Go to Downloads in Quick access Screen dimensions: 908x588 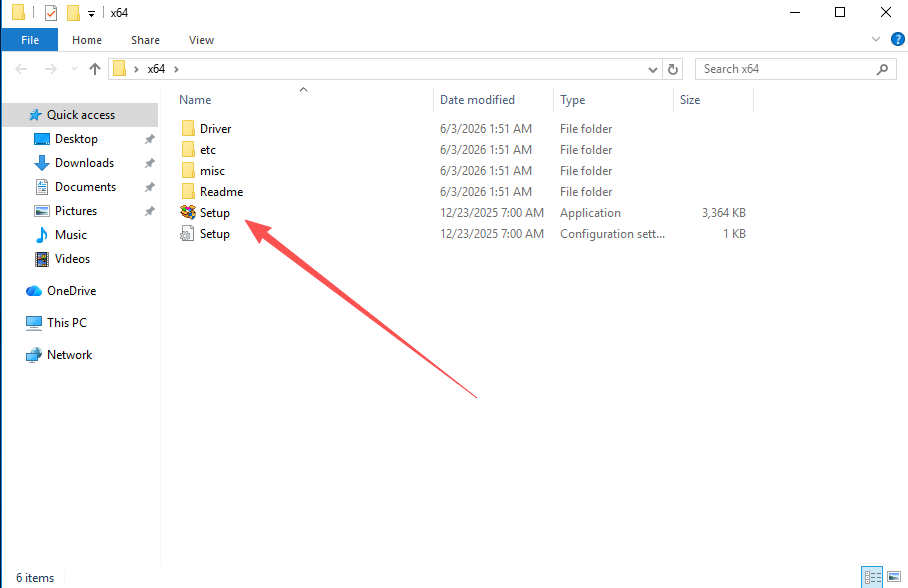tap(85, 163)
